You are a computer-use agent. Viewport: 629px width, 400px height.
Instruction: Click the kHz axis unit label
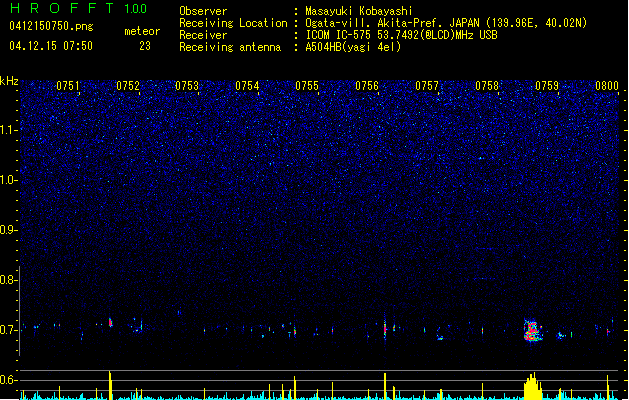coord(9,81)
